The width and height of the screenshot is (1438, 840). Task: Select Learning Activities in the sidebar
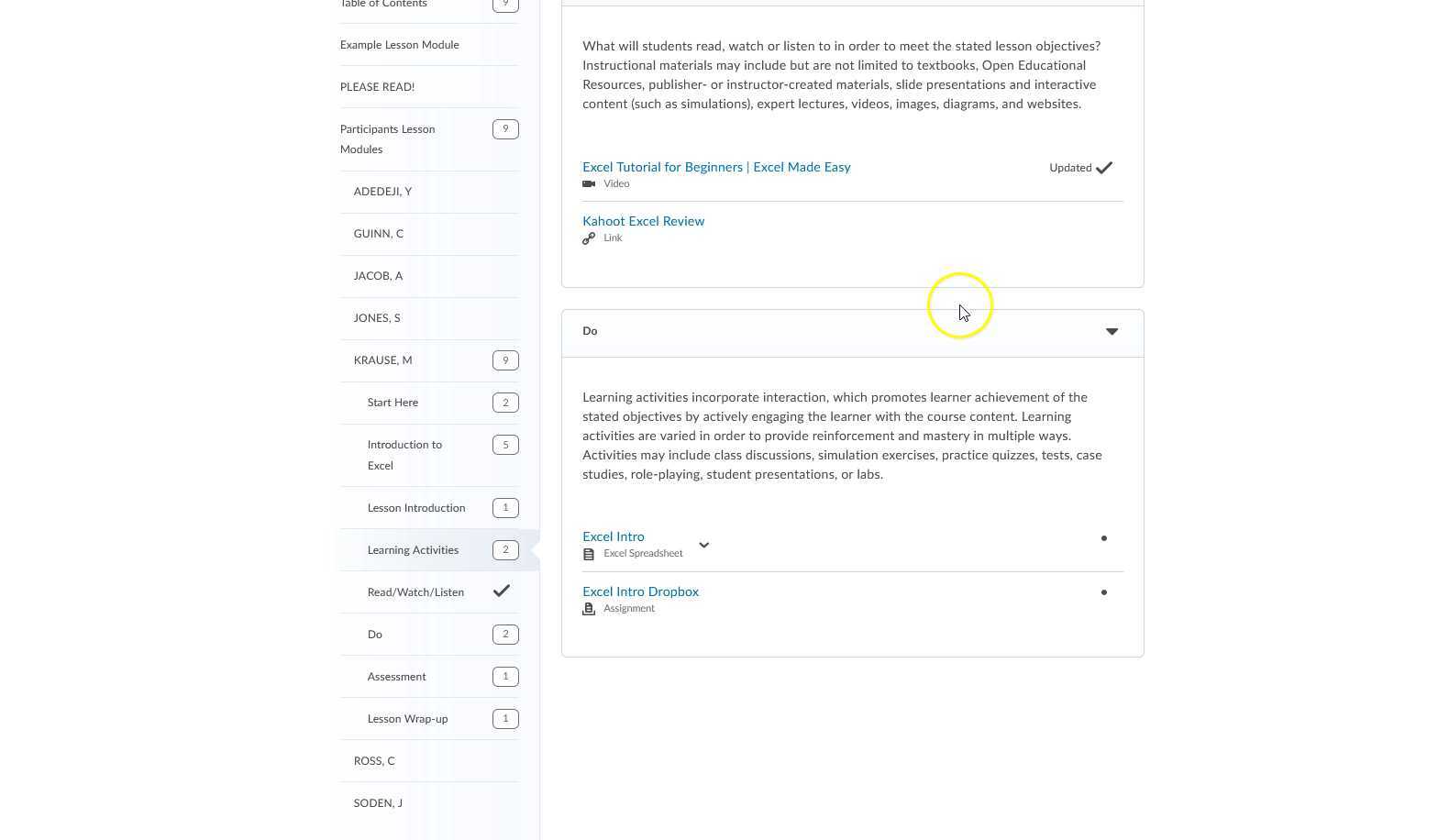413,550
